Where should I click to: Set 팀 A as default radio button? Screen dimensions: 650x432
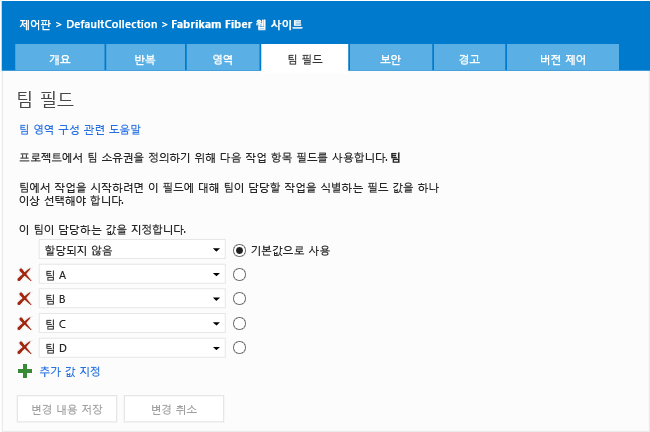[239, 274]
